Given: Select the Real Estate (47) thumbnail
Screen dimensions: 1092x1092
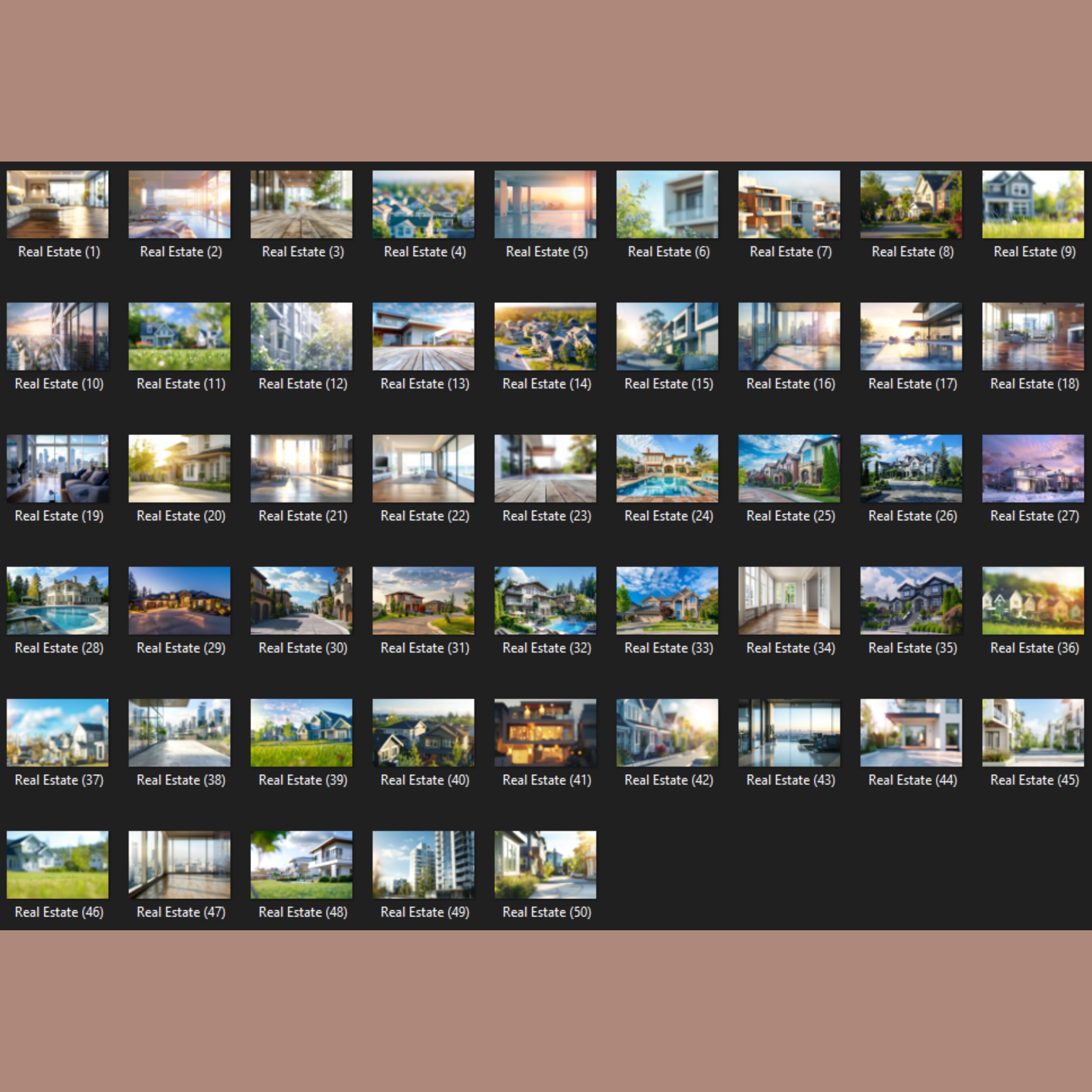Looking at the screenshot, I should [x=180, y=865].
